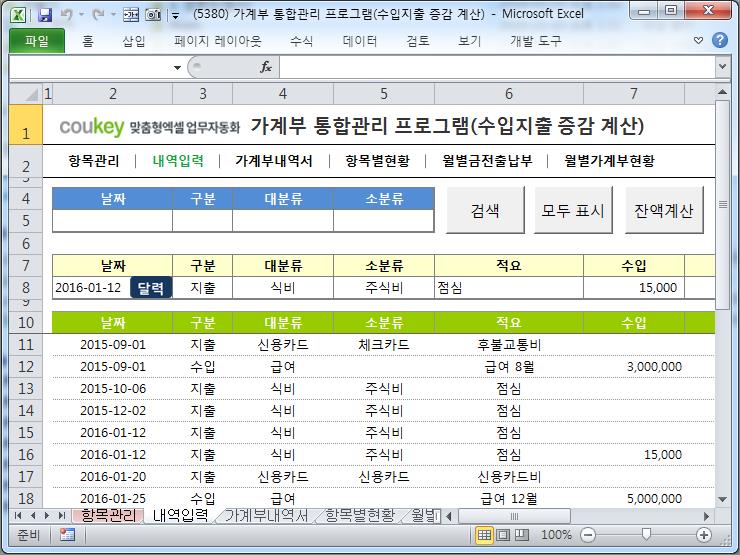Jump to first sheet tab arrow

click(18, 515)
